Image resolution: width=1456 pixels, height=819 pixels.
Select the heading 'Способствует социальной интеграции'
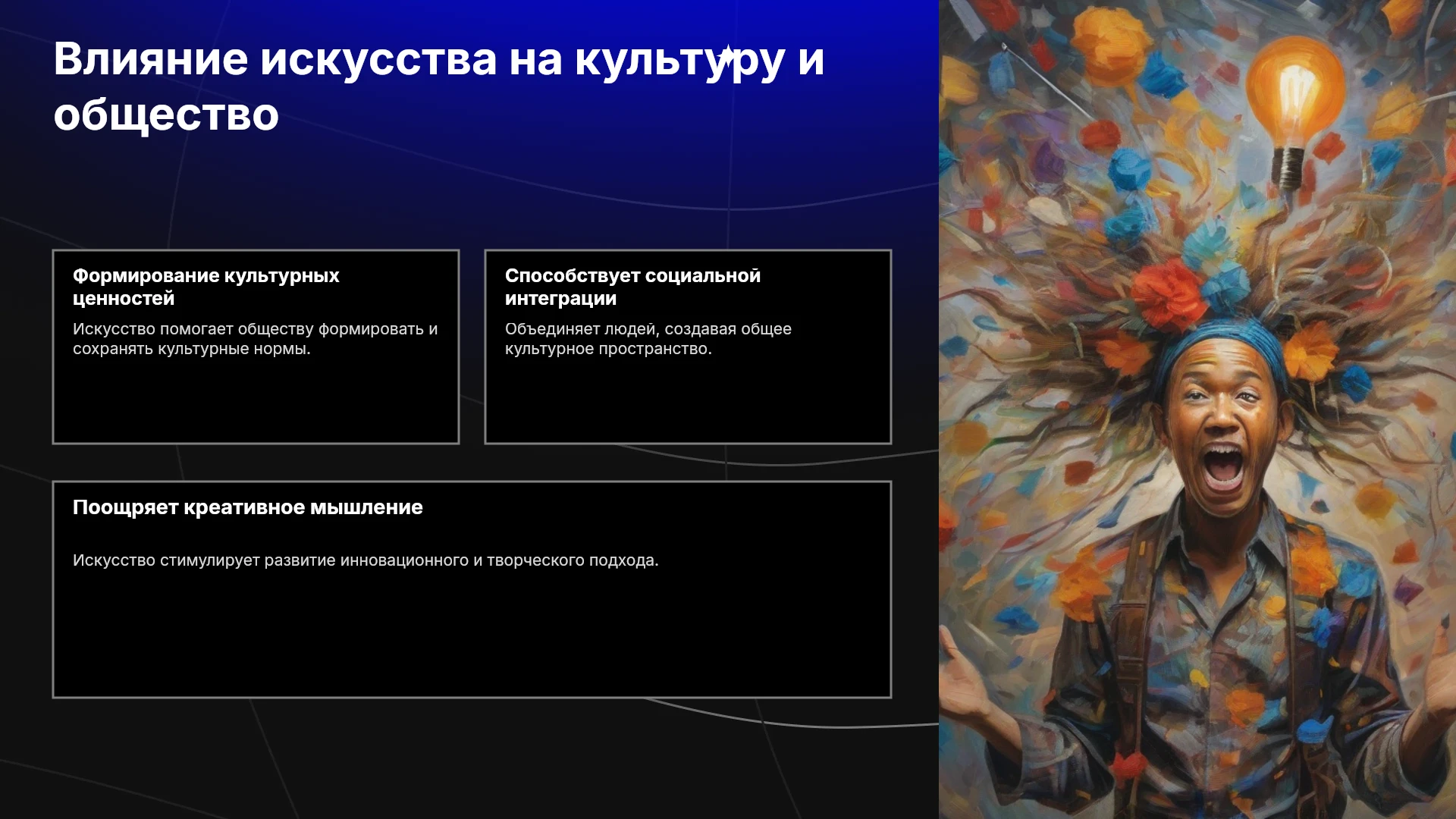pyautogui.click(x=632, y=287)
